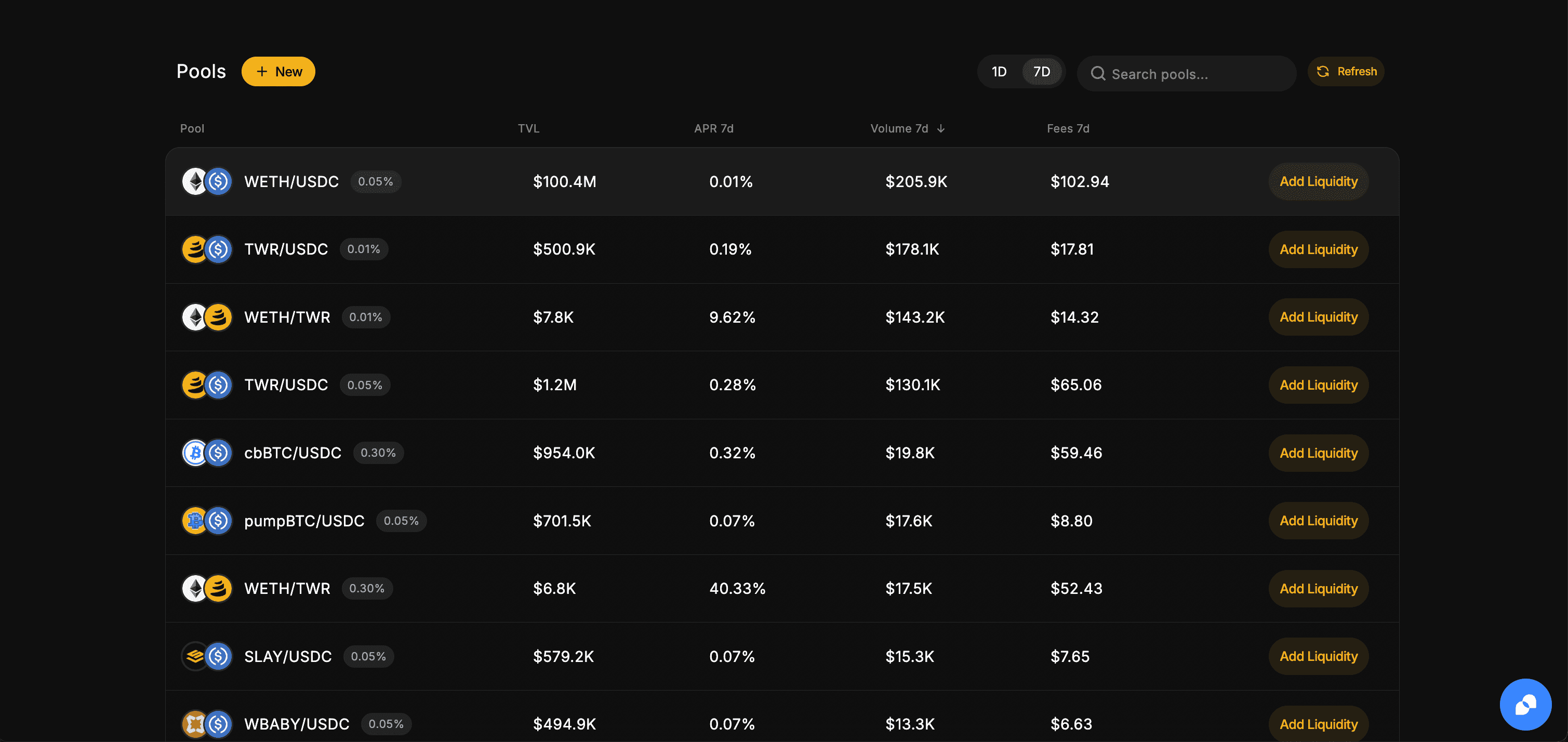Select the 7D time range
This screenshot has height=742, width=1568.
(1042, 72)
